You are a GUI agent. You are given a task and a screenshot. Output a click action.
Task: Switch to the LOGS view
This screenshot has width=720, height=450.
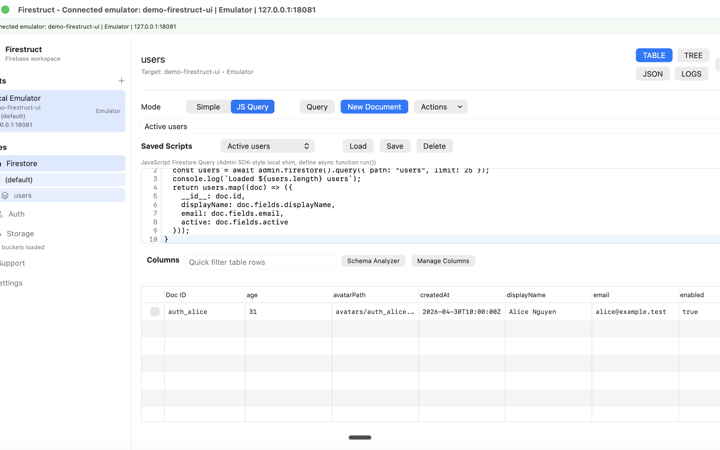pyautogui.click(x=691, y=74)
